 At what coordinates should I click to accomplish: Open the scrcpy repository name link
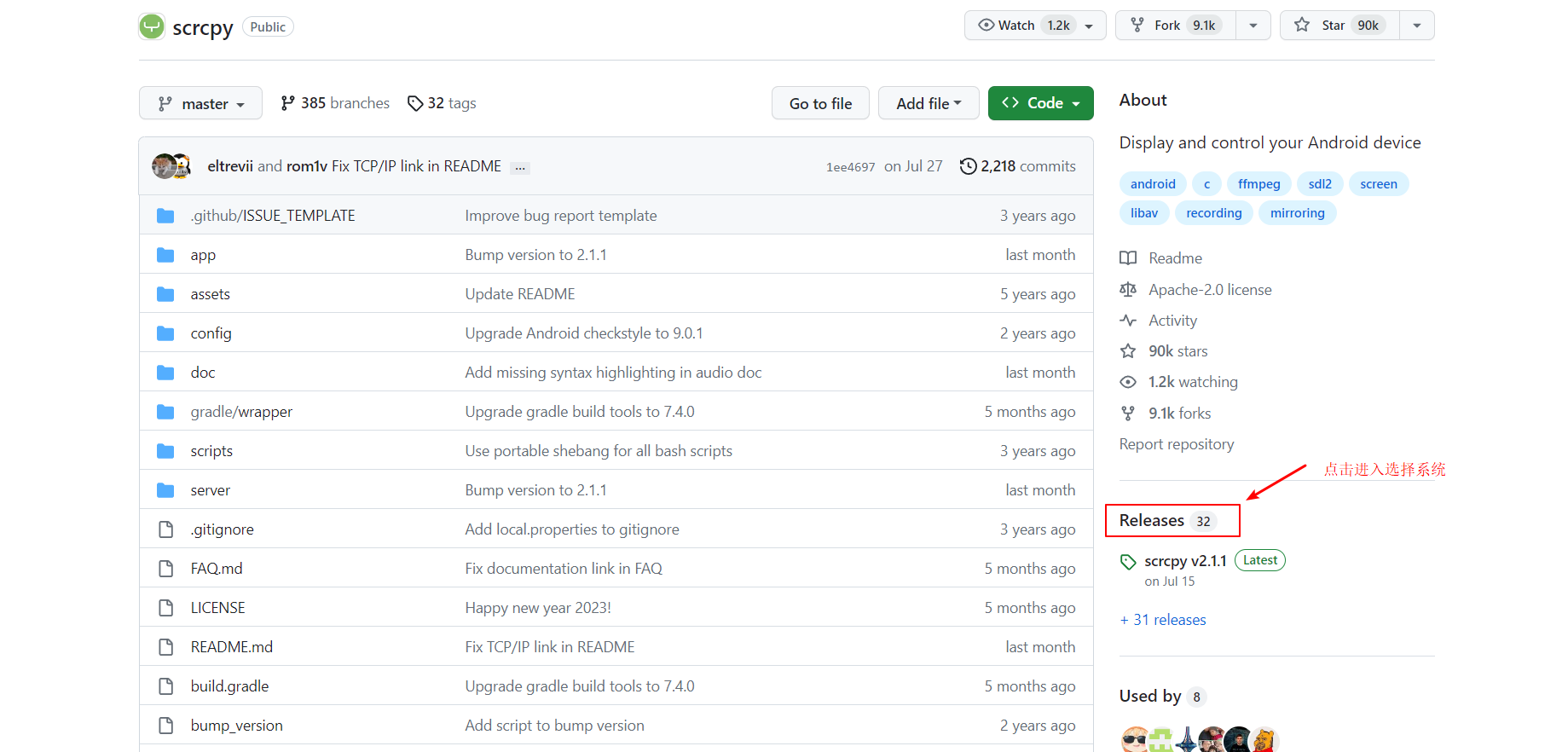[x=203, y=27]
